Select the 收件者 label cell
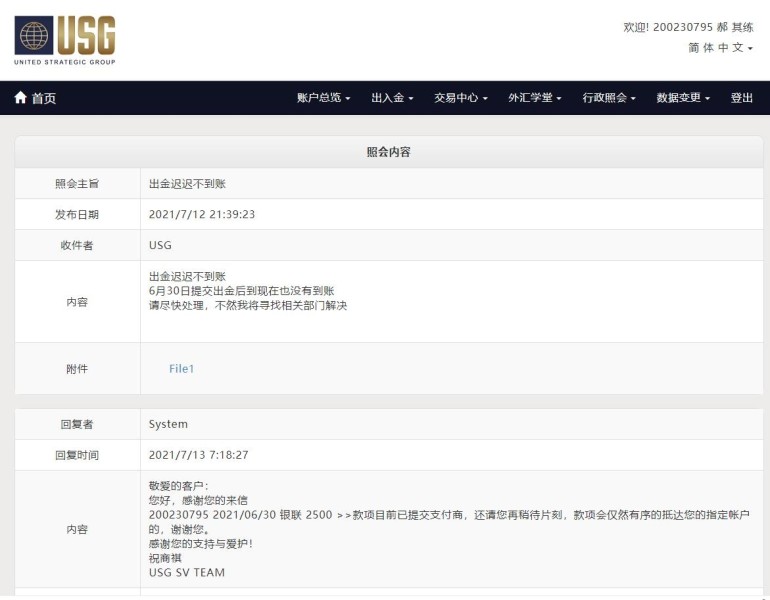Screen dimensions: 770x600 click(x=77, y=245)
